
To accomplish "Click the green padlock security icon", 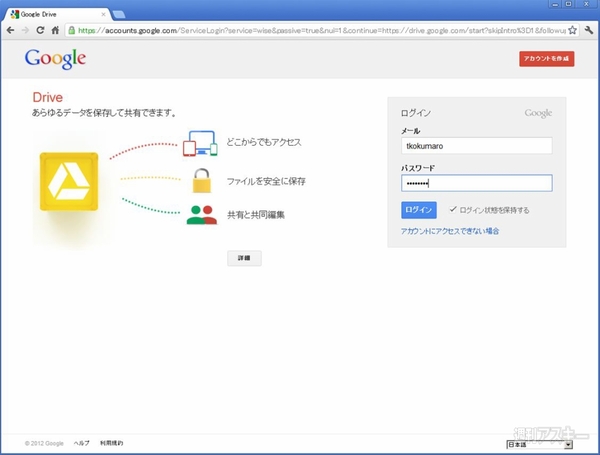I will pos(72,30).
